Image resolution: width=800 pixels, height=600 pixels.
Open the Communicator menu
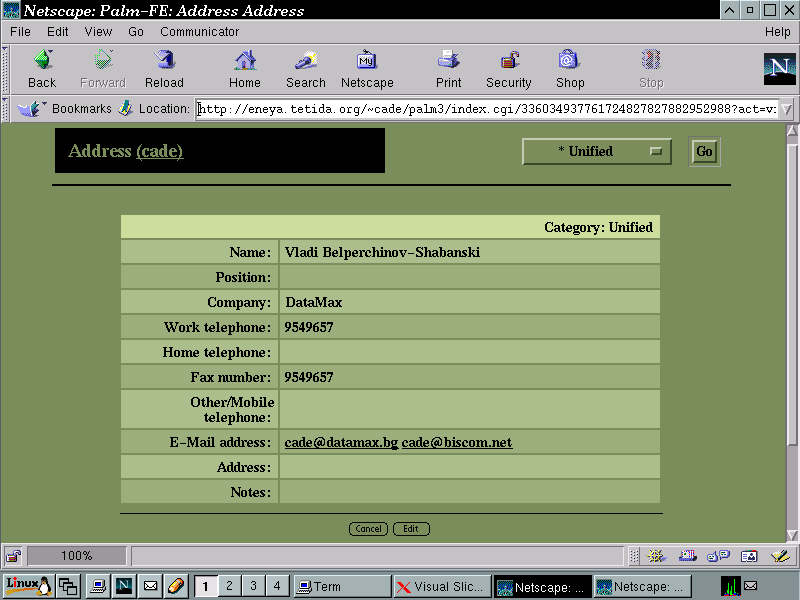pos(199,32)
